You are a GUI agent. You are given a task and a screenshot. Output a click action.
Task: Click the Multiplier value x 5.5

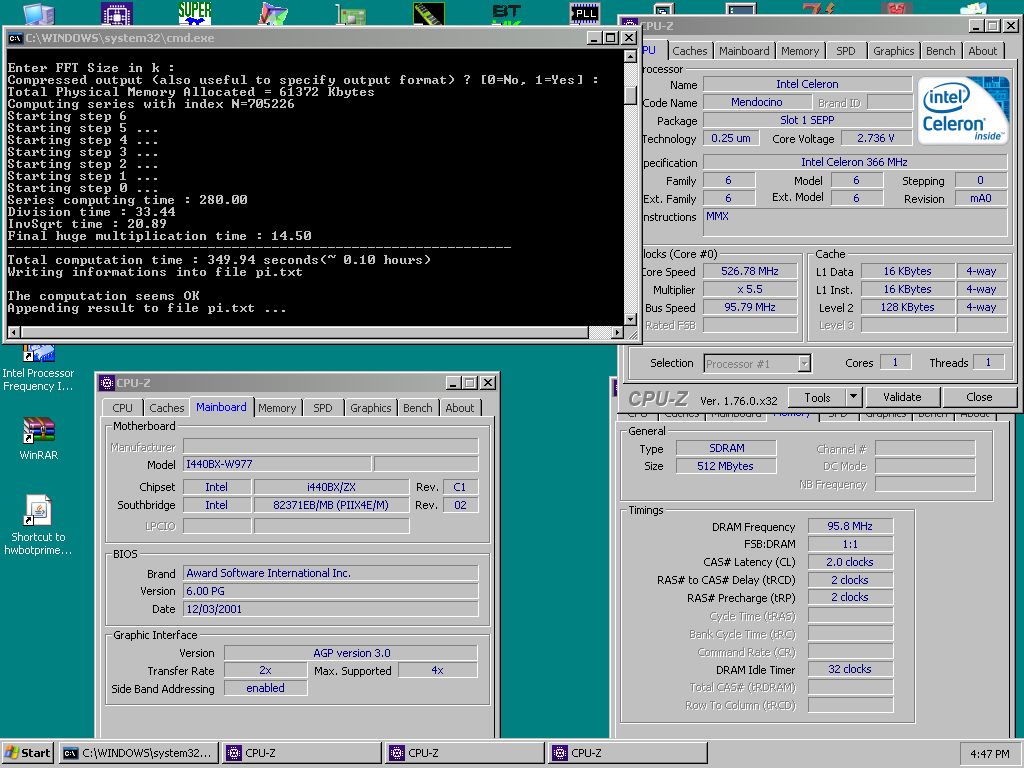point(750,289)
